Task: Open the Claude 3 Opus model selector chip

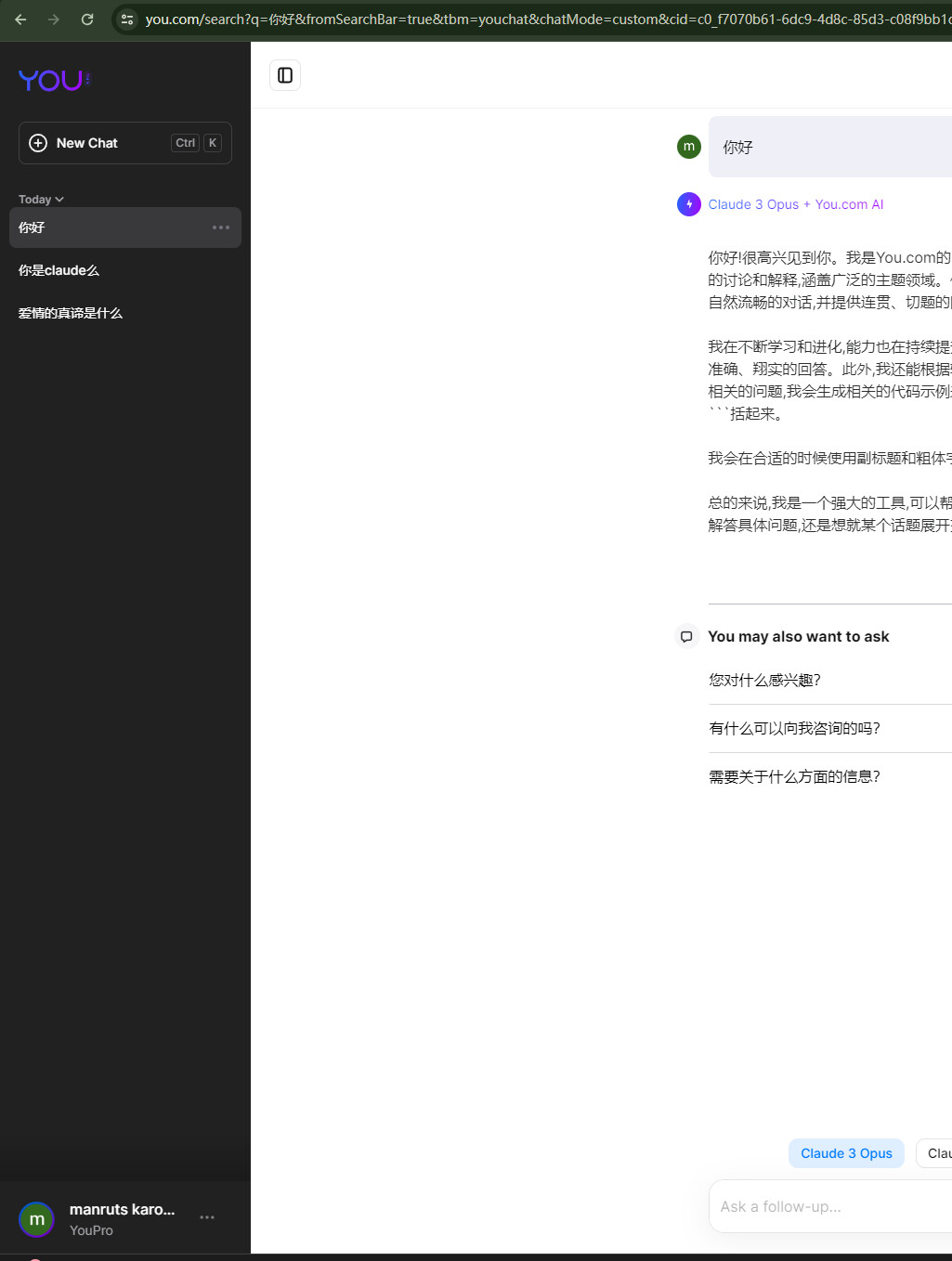Action: click(x=845, y=1152)
